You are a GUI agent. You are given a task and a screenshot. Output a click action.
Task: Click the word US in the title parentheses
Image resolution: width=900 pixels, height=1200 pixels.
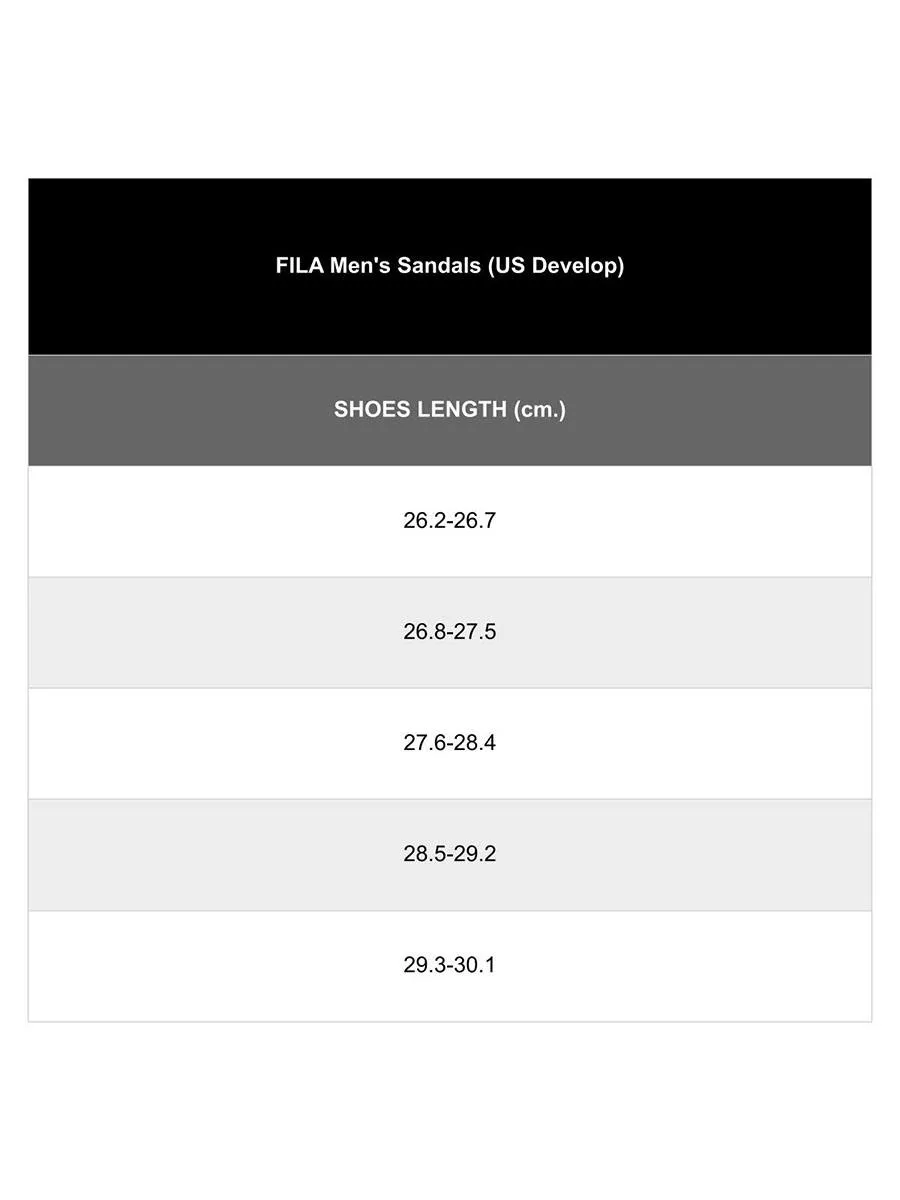[508, 266]
